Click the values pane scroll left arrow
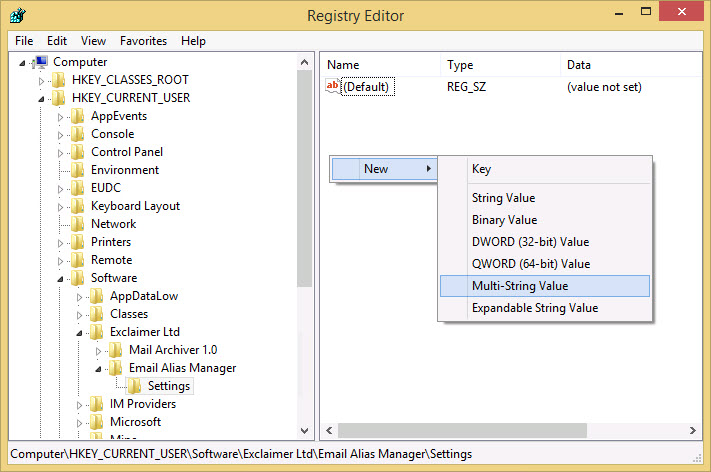Image resolution: width=711 pixels, height=472 pixels. click(329, 430)
